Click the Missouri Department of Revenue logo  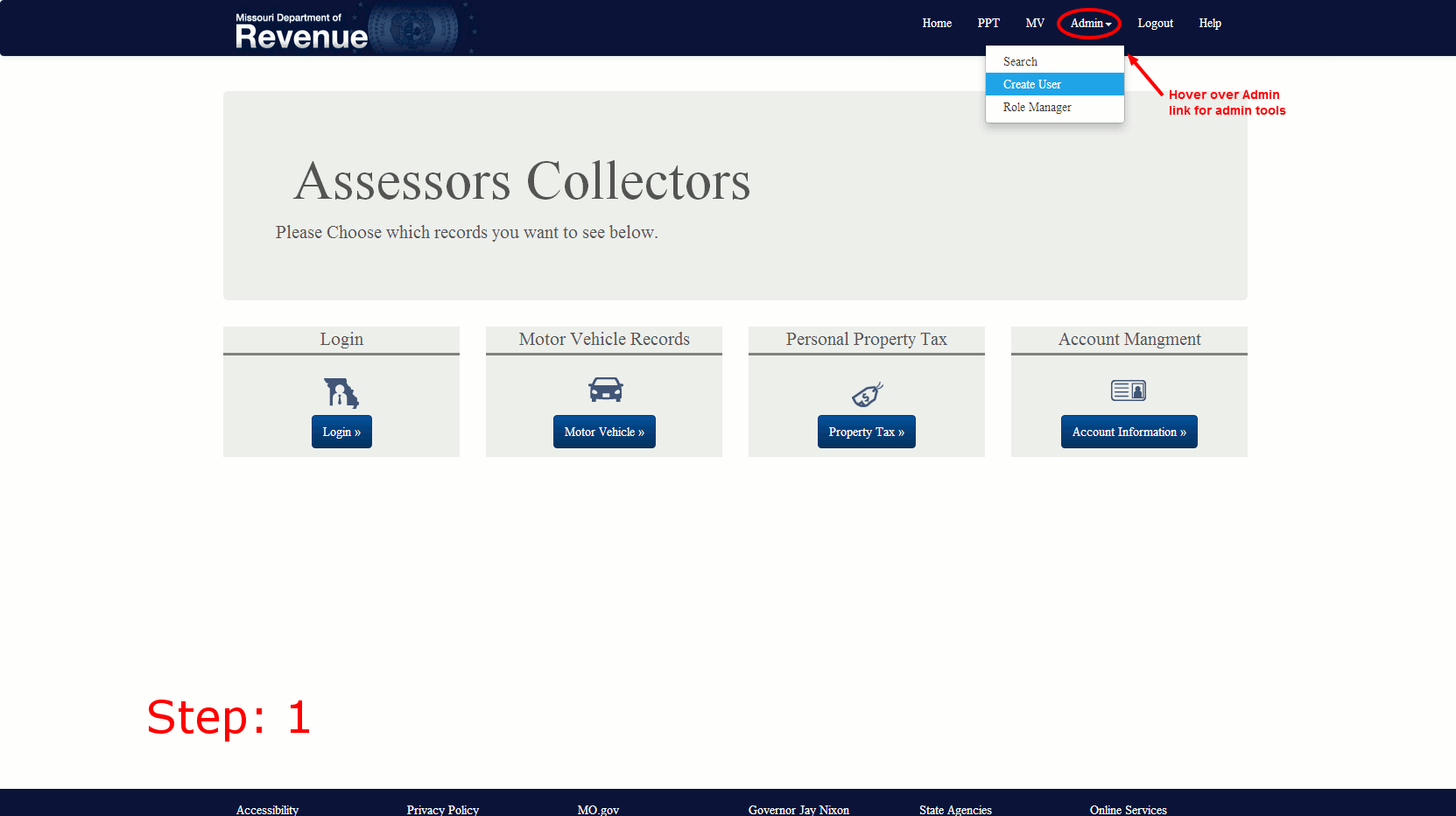[x=302, y=31]
